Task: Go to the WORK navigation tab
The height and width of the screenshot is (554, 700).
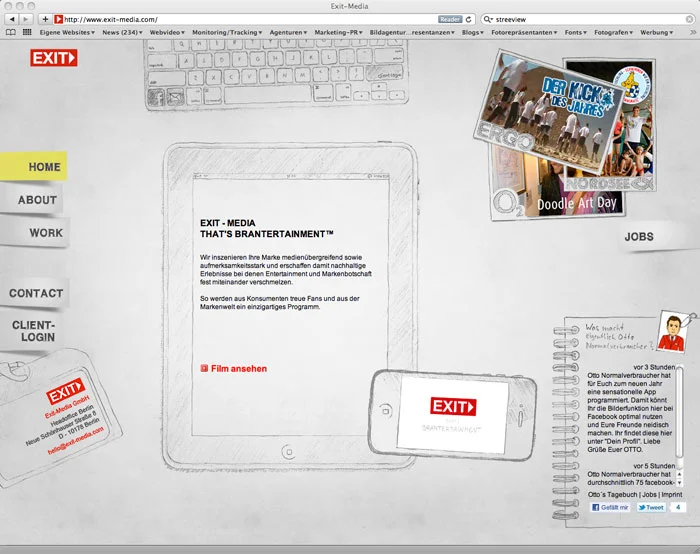Action: pos(45,233)
